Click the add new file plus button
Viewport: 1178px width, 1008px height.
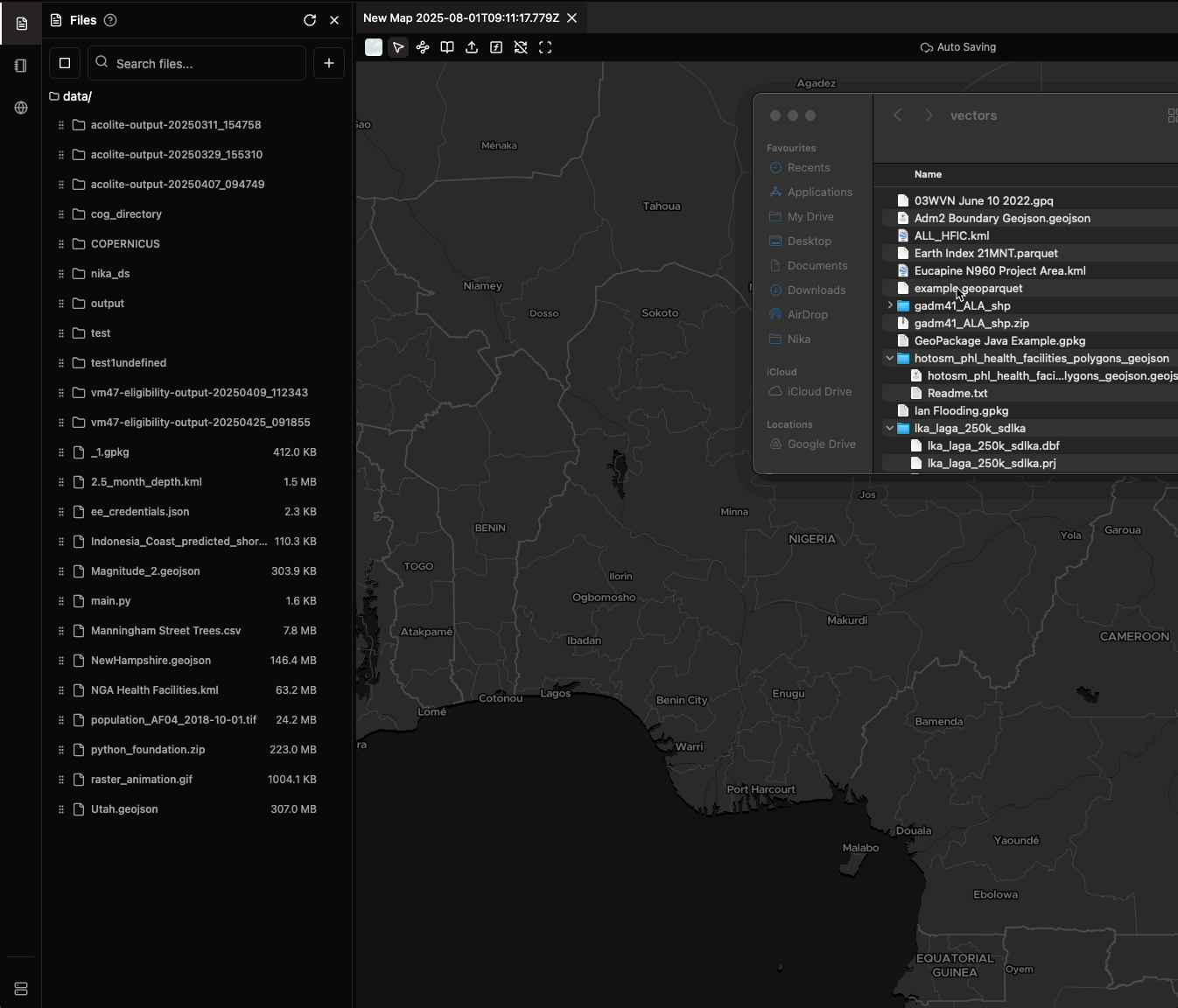pos(329,63)
